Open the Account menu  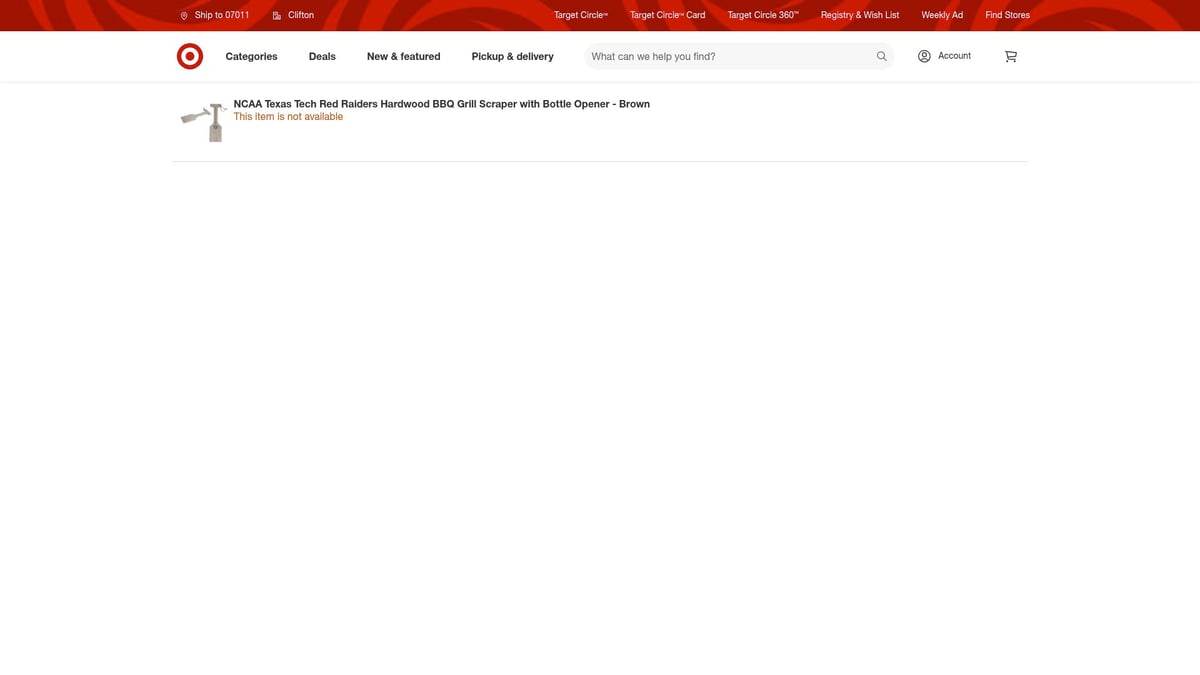tap(944, 56)
